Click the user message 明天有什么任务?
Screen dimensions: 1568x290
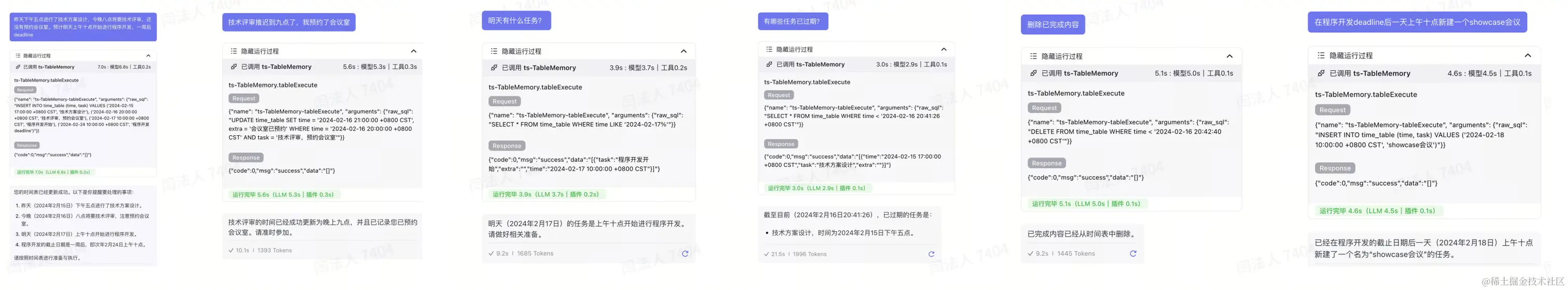pos(516,21)
